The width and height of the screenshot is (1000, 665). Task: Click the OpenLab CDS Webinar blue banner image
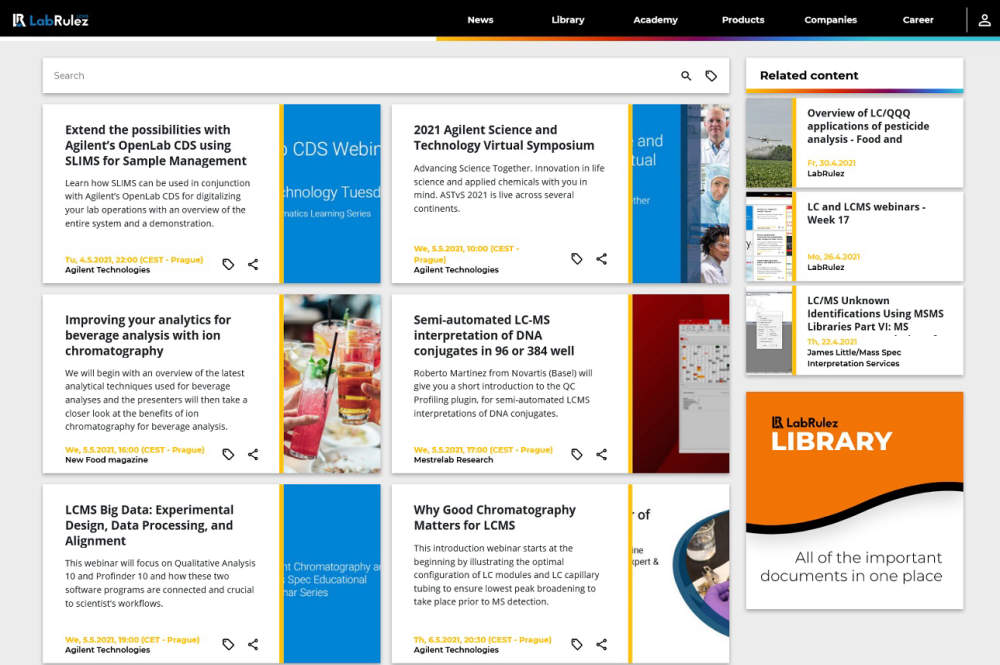(332, 194)
